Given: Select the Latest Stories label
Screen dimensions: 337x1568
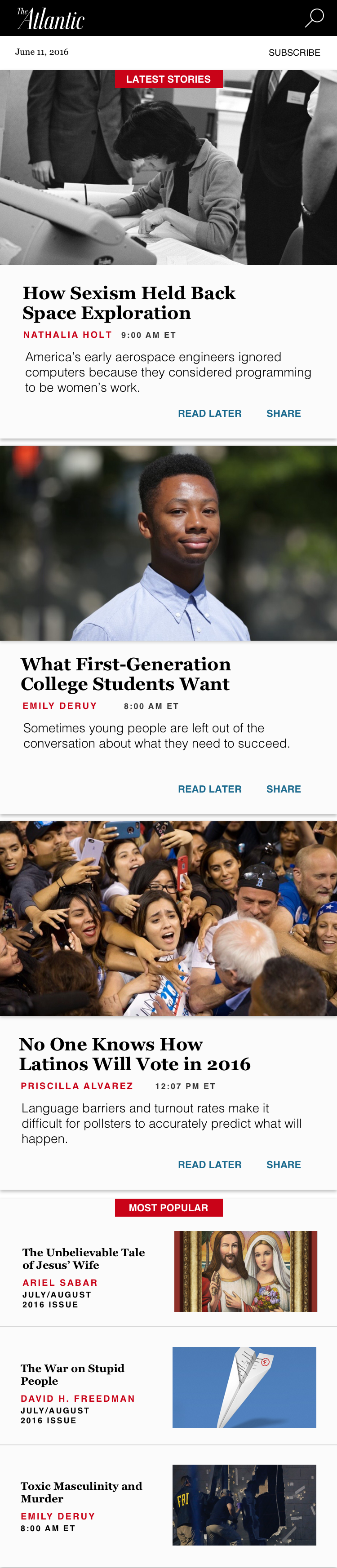Looking at the screenshot, I should point(168,79).
